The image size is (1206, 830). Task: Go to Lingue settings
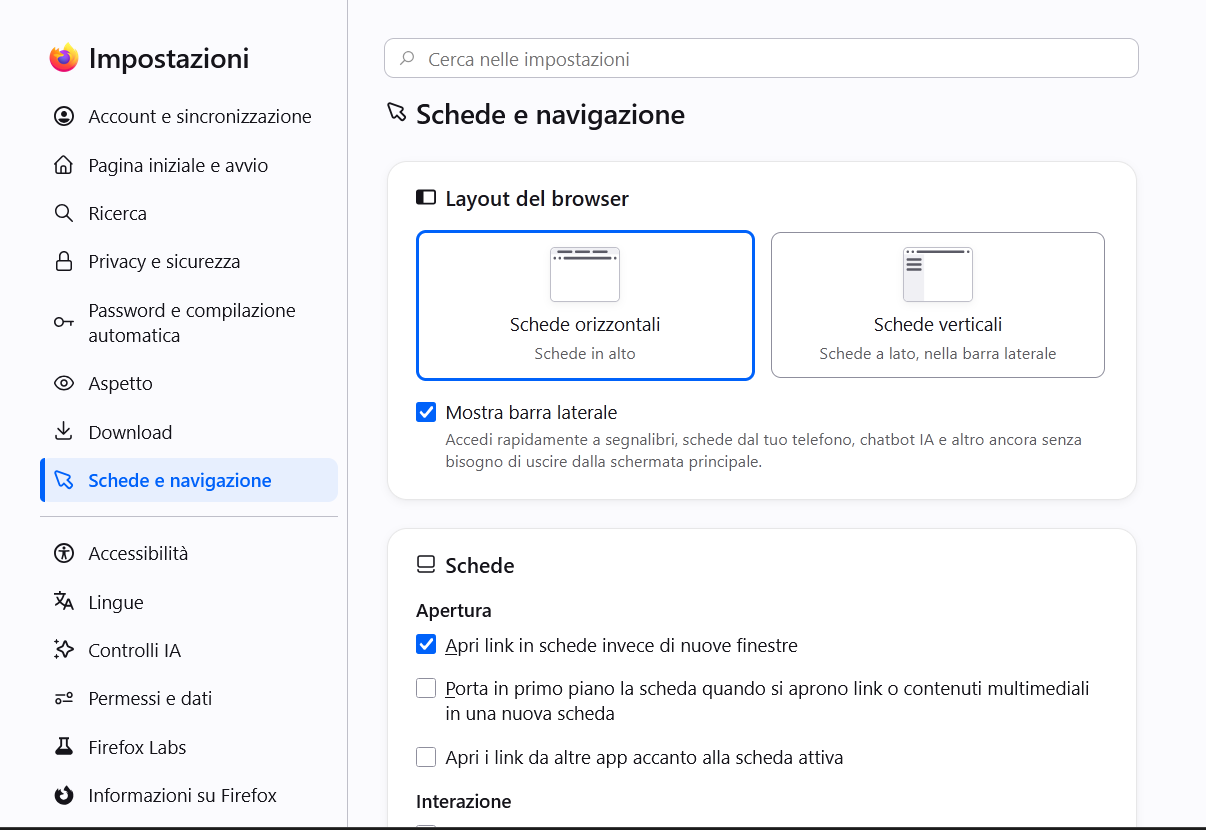(x=189, y=602)
